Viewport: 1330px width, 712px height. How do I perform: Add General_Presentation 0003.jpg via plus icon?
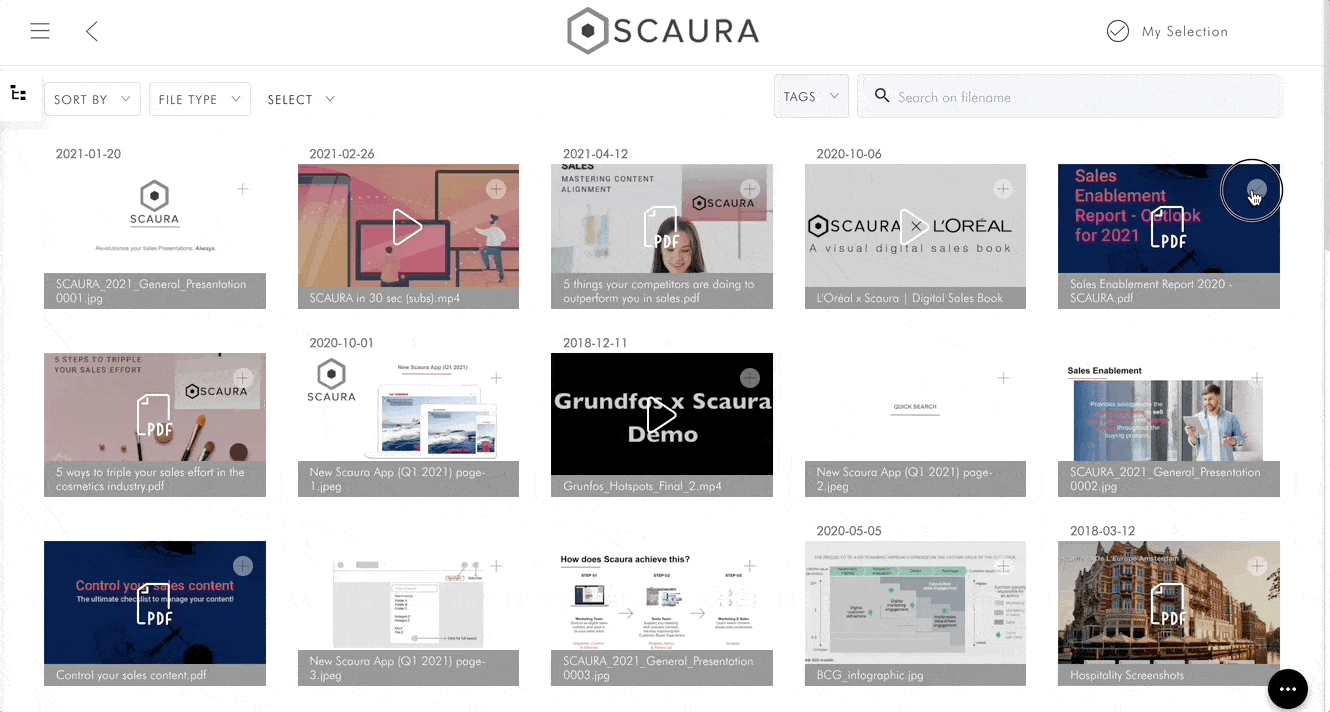[x=750, y=566]
